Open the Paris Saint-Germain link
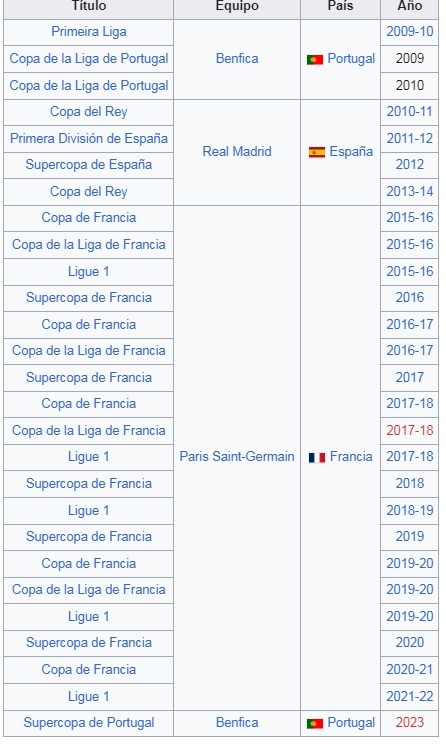The width and height of the screenshot is (446, 746). (237, 457)
